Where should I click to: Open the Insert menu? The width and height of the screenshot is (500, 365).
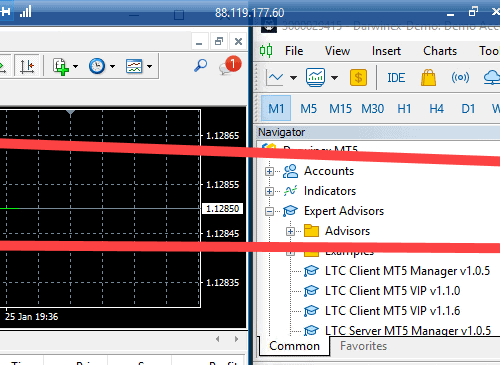pyautogui.click(x=386, y=51)
